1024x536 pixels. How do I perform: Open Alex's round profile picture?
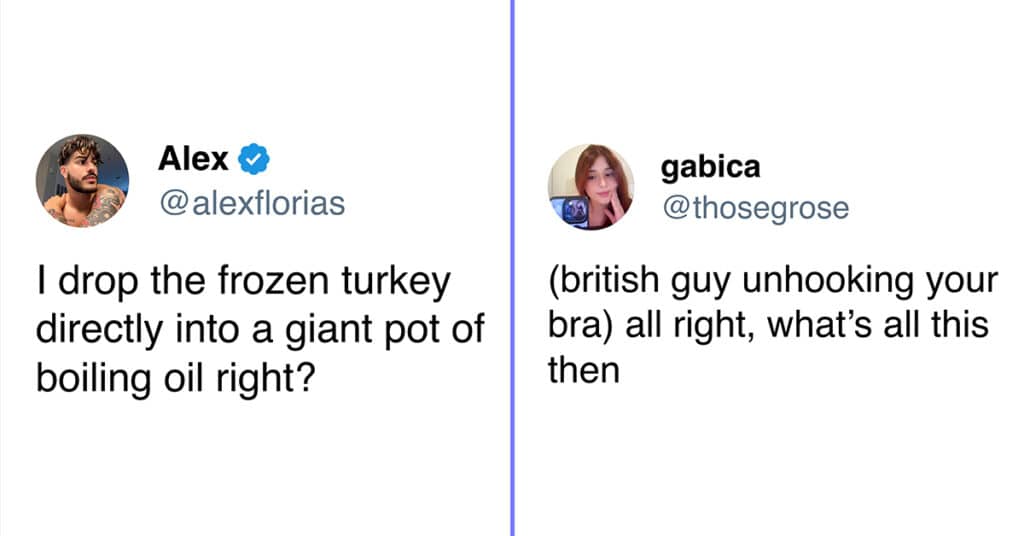click(x=82, y=181)
